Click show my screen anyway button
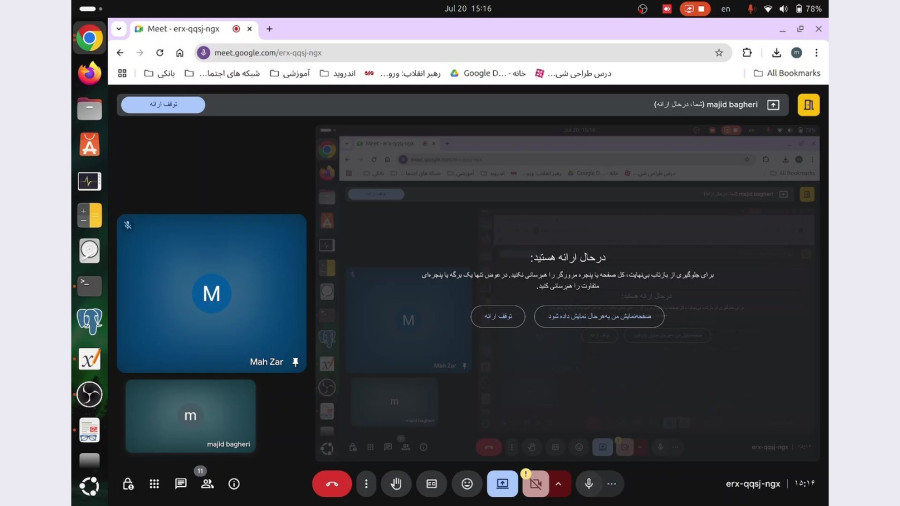This screenshot has width=900, height=506. (x=599, y=316)
